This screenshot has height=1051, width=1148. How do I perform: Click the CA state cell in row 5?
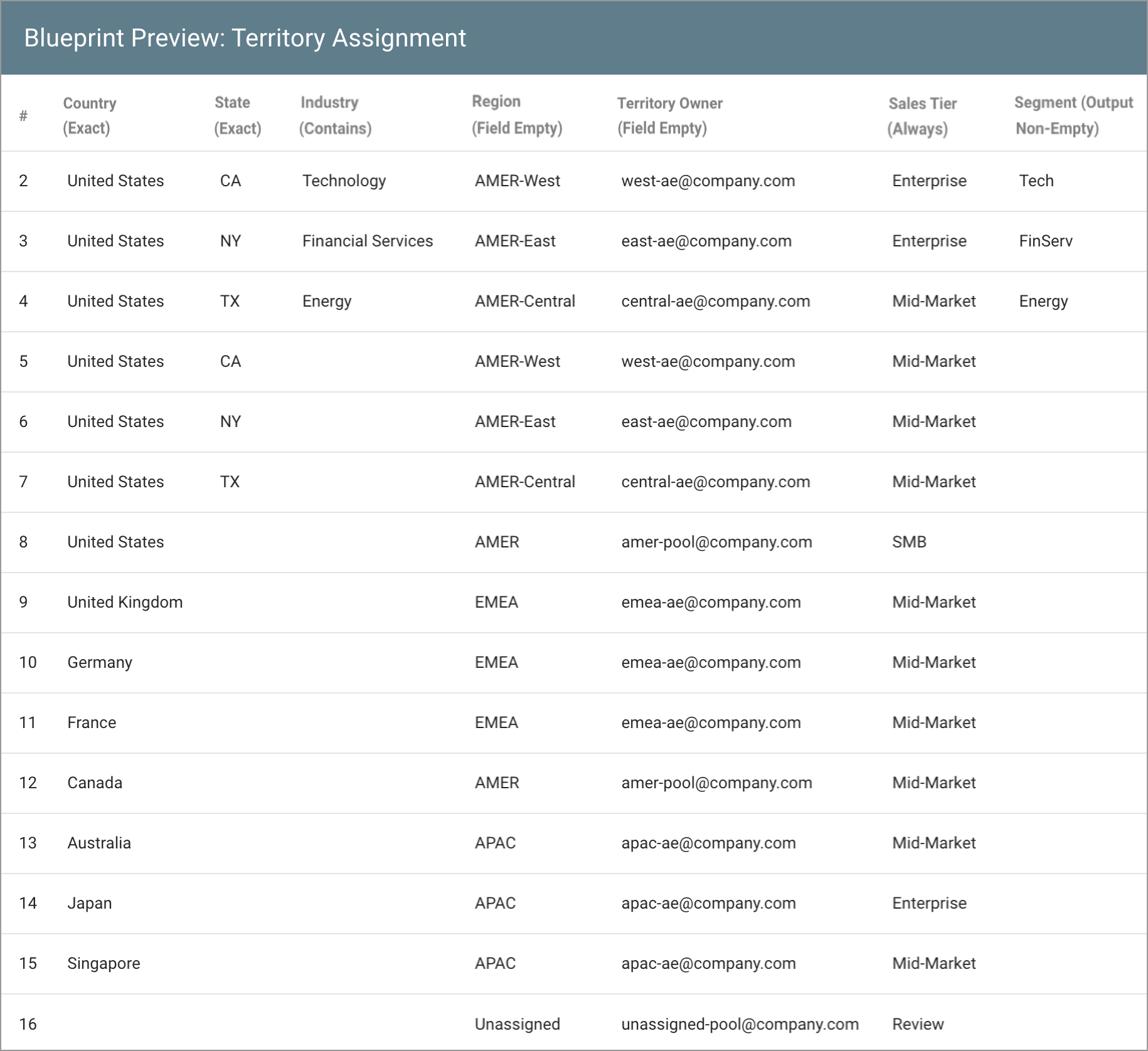[x=230, y=361]
